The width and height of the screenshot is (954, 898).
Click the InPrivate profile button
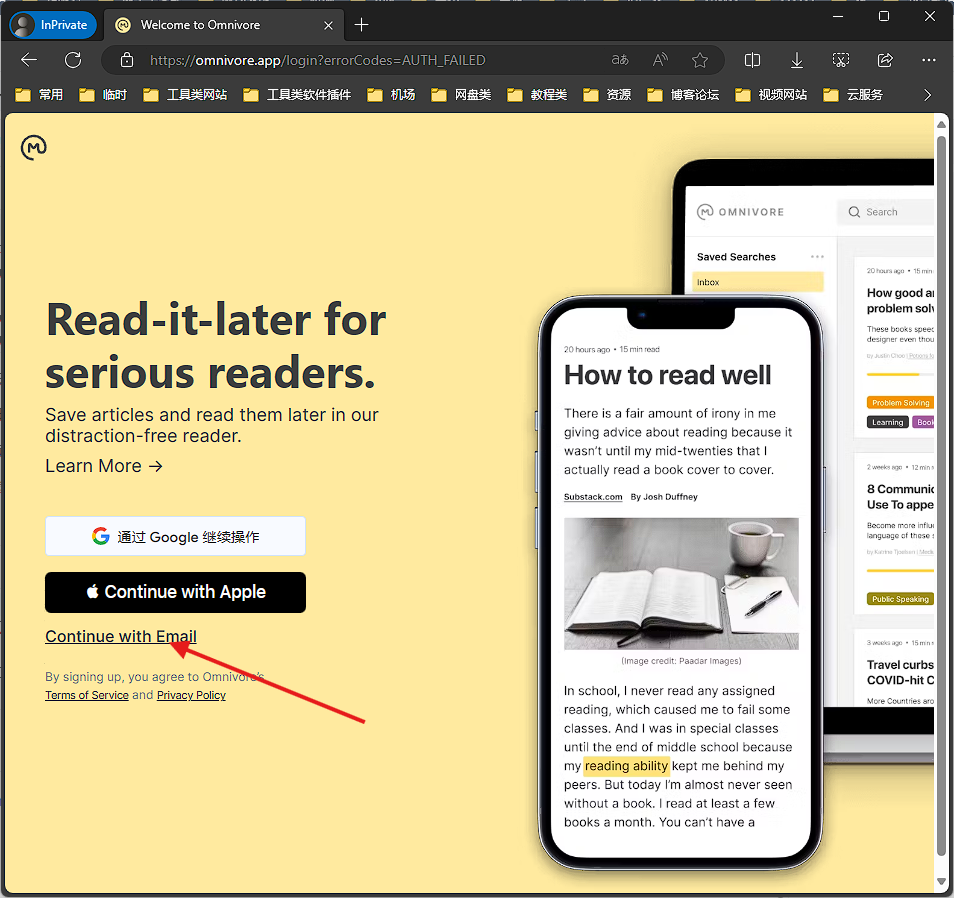point(53,25)
